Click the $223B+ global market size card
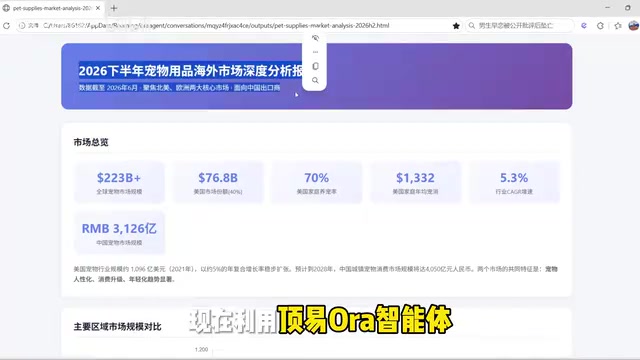The height and width of the screenshot is (360, 640). (119, 182)
